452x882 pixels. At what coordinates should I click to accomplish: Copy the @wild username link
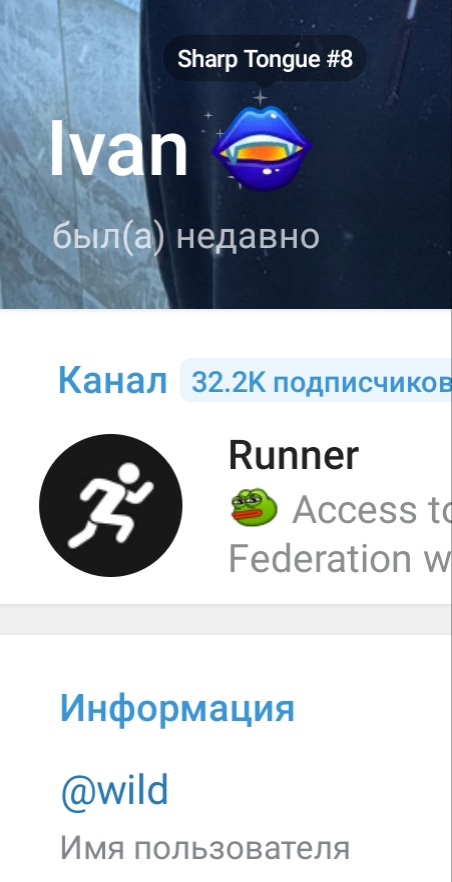point(114,790)
